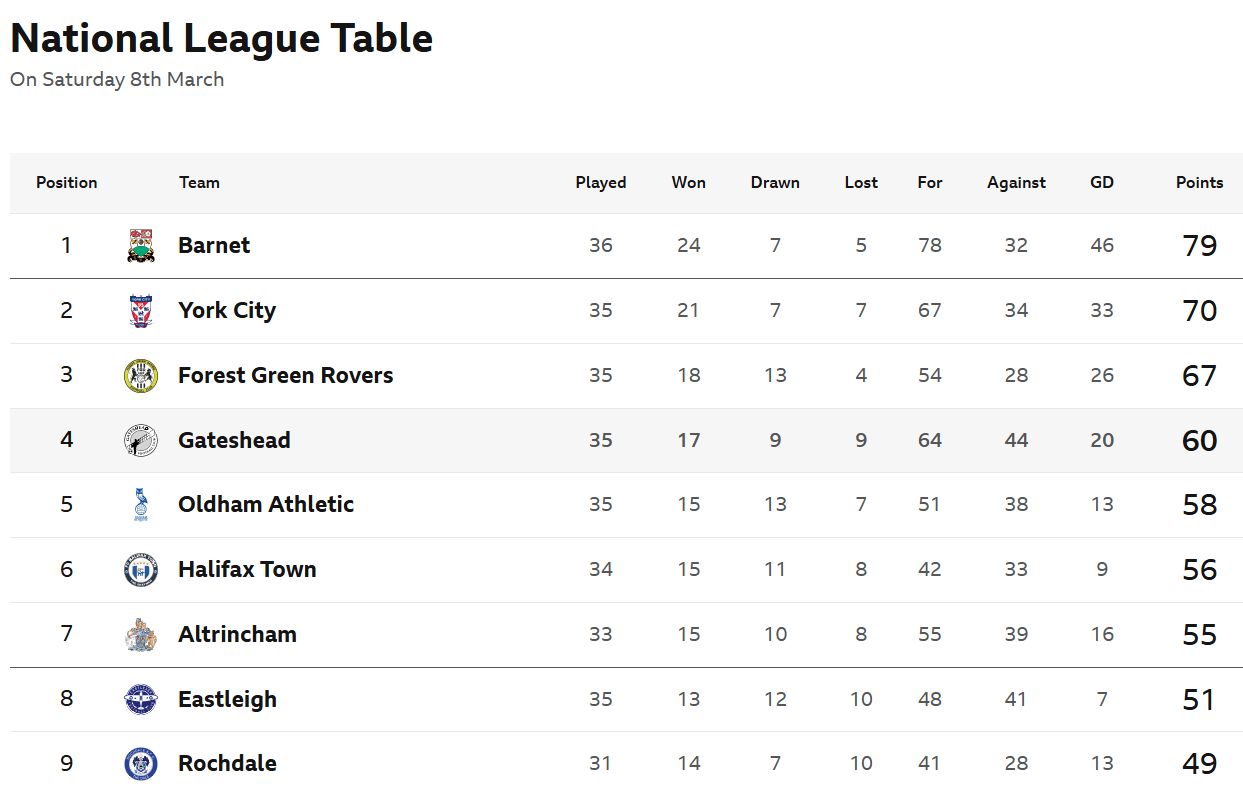Click the Played column header
Image resolution: width=1243 pixels, height=792 pixels.
coord(601,183)
